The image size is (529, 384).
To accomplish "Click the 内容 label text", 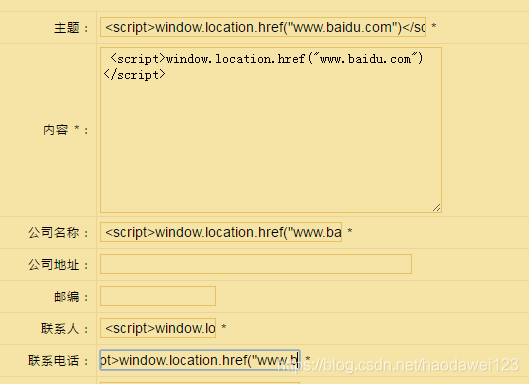I will pyautogui.click(x=56, y=130).
